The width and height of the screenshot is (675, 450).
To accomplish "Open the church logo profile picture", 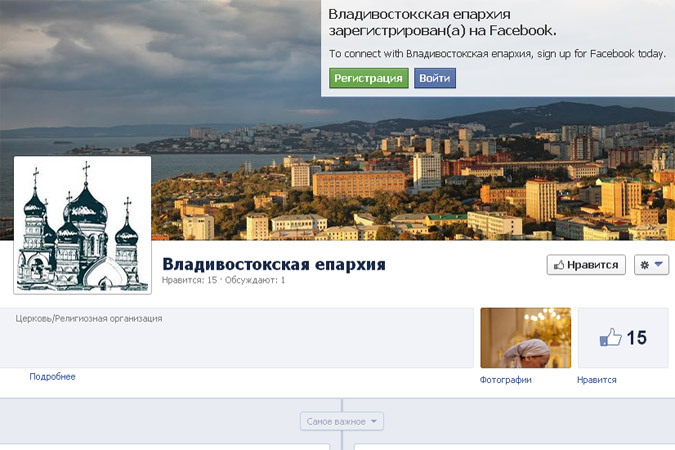I will [x=82, y=224].
